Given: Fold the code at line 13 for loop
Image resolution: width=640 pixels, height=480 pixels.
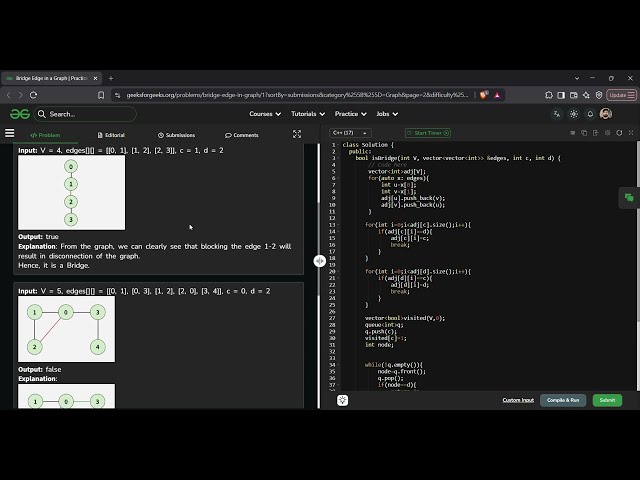Looking at the screenshot, I should [x=338, y=225].
